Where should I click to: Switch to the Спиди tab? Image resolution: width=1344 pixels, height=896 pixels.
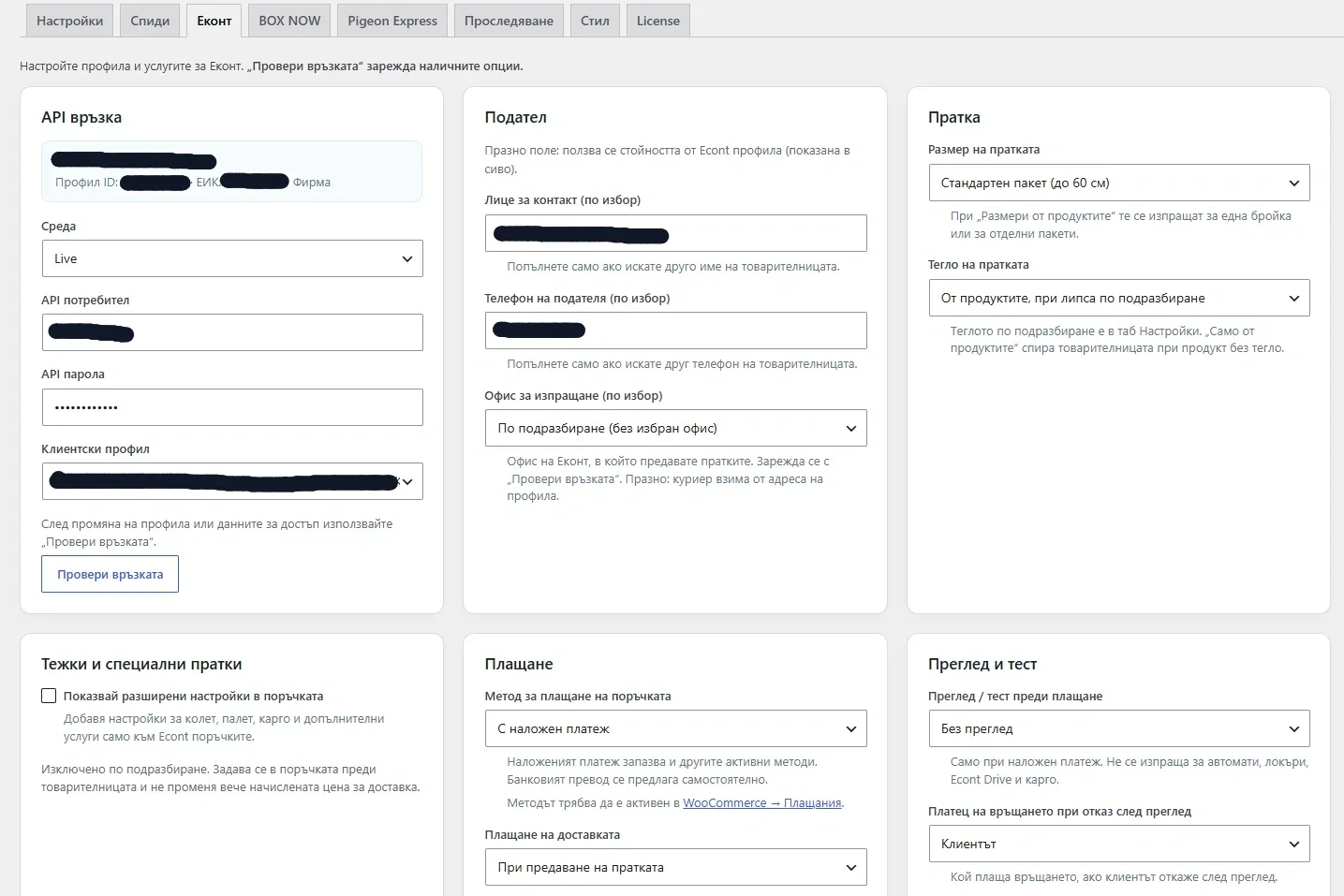pos(150,21)
